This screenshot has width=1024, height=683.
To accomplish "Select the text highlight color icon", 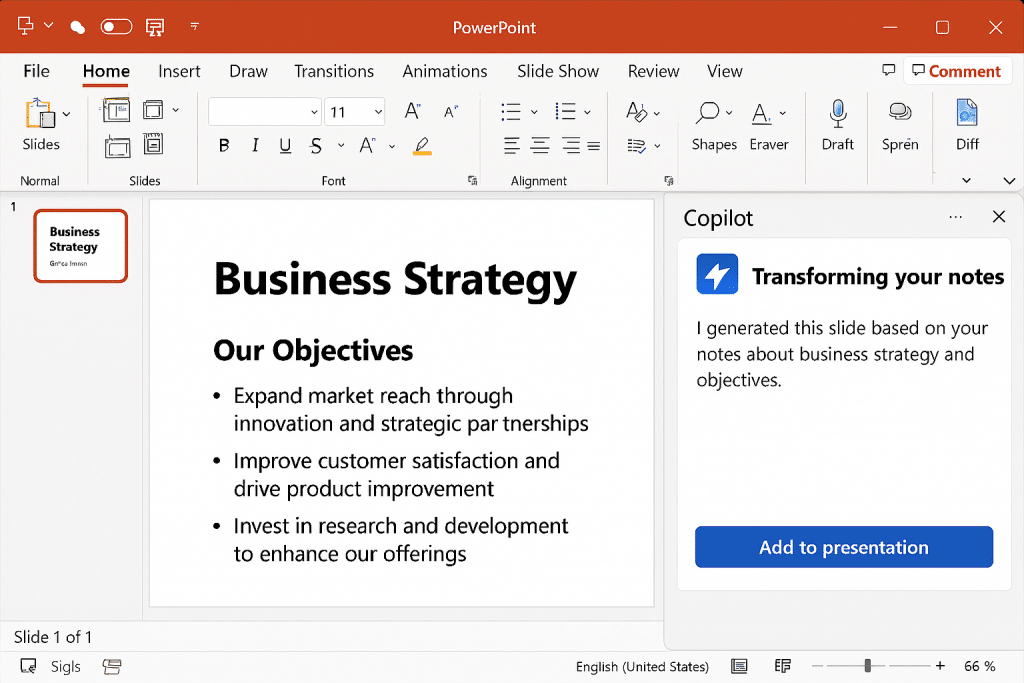I will click(x=422, y=146).
